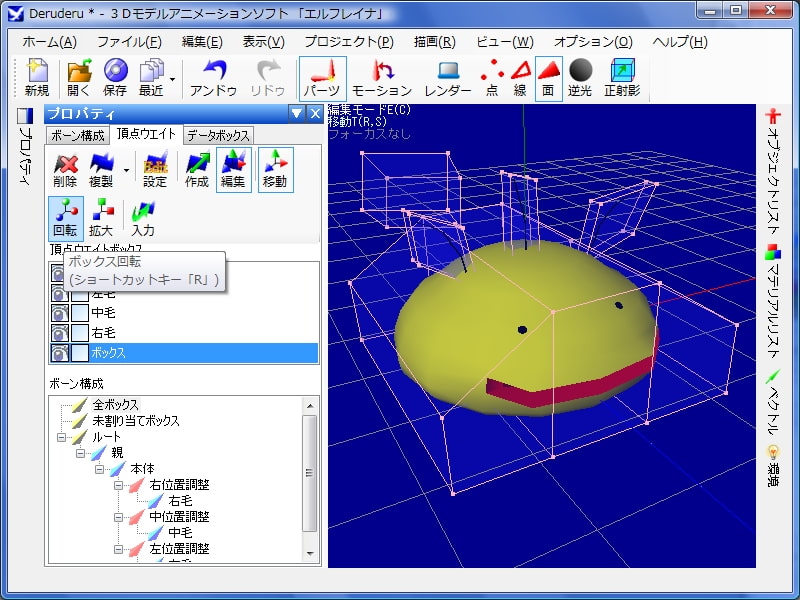
Task: Click the 削除 (delete) box icon
Action: pos(65,169)
